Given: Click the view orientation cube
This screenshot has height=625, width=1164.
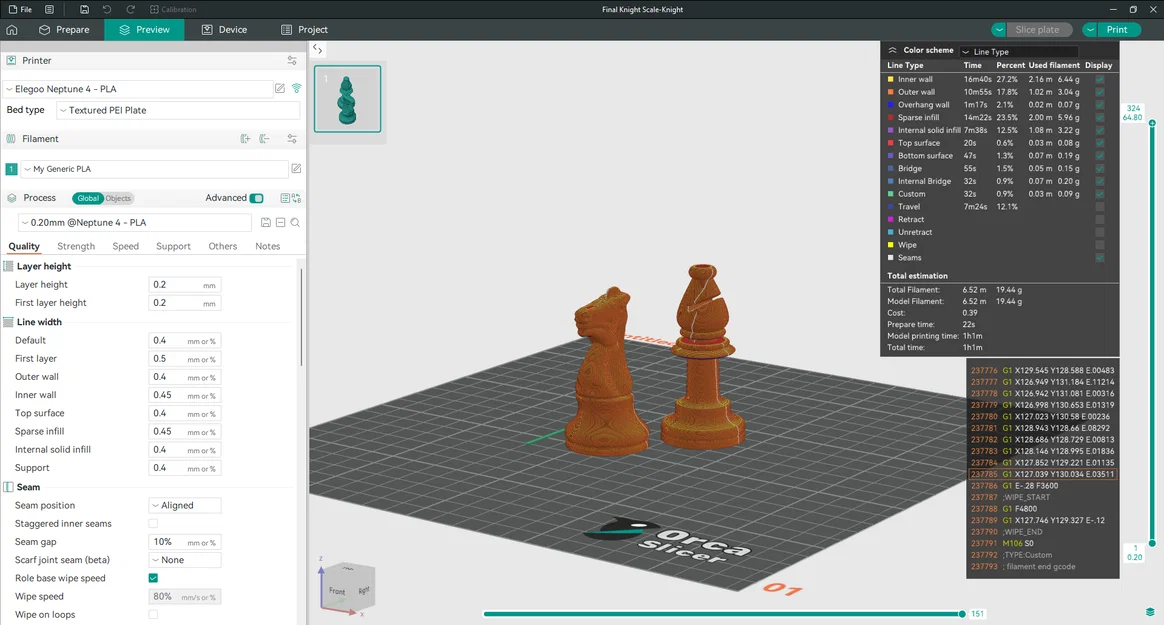Looking at the screenshot, I should [347, 589].
